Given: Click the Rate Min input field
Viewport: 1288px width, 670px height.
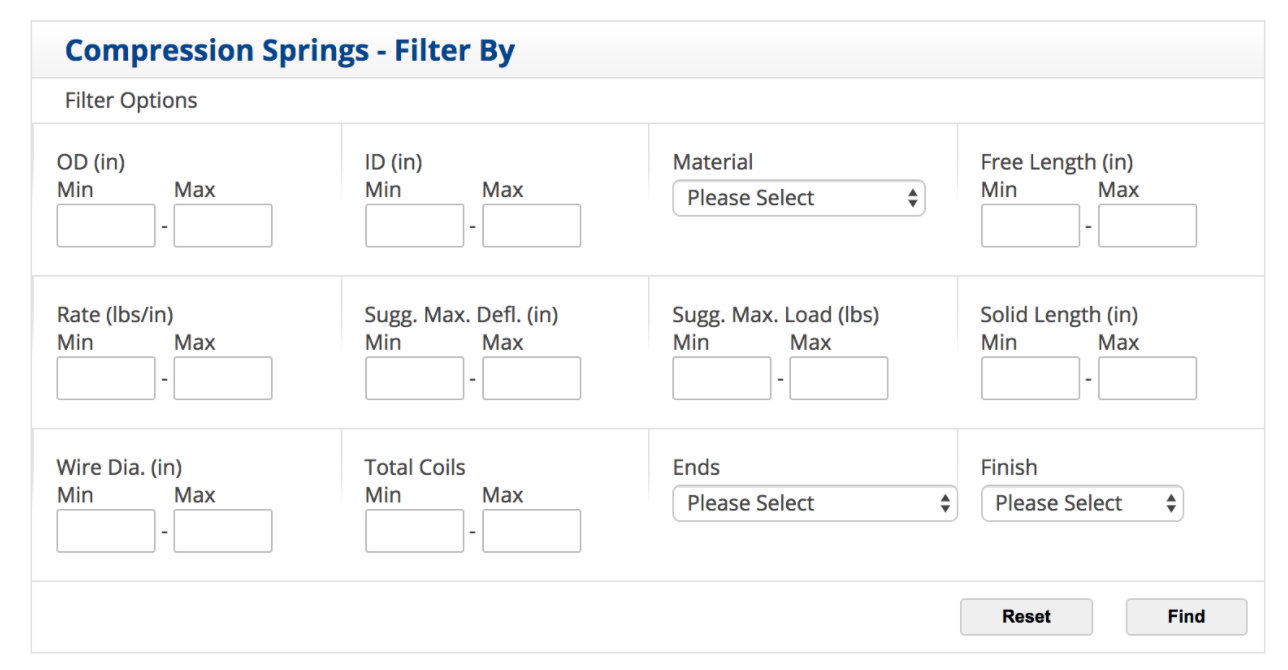Looking at the screenshot, I should click(x=106, y=378).
